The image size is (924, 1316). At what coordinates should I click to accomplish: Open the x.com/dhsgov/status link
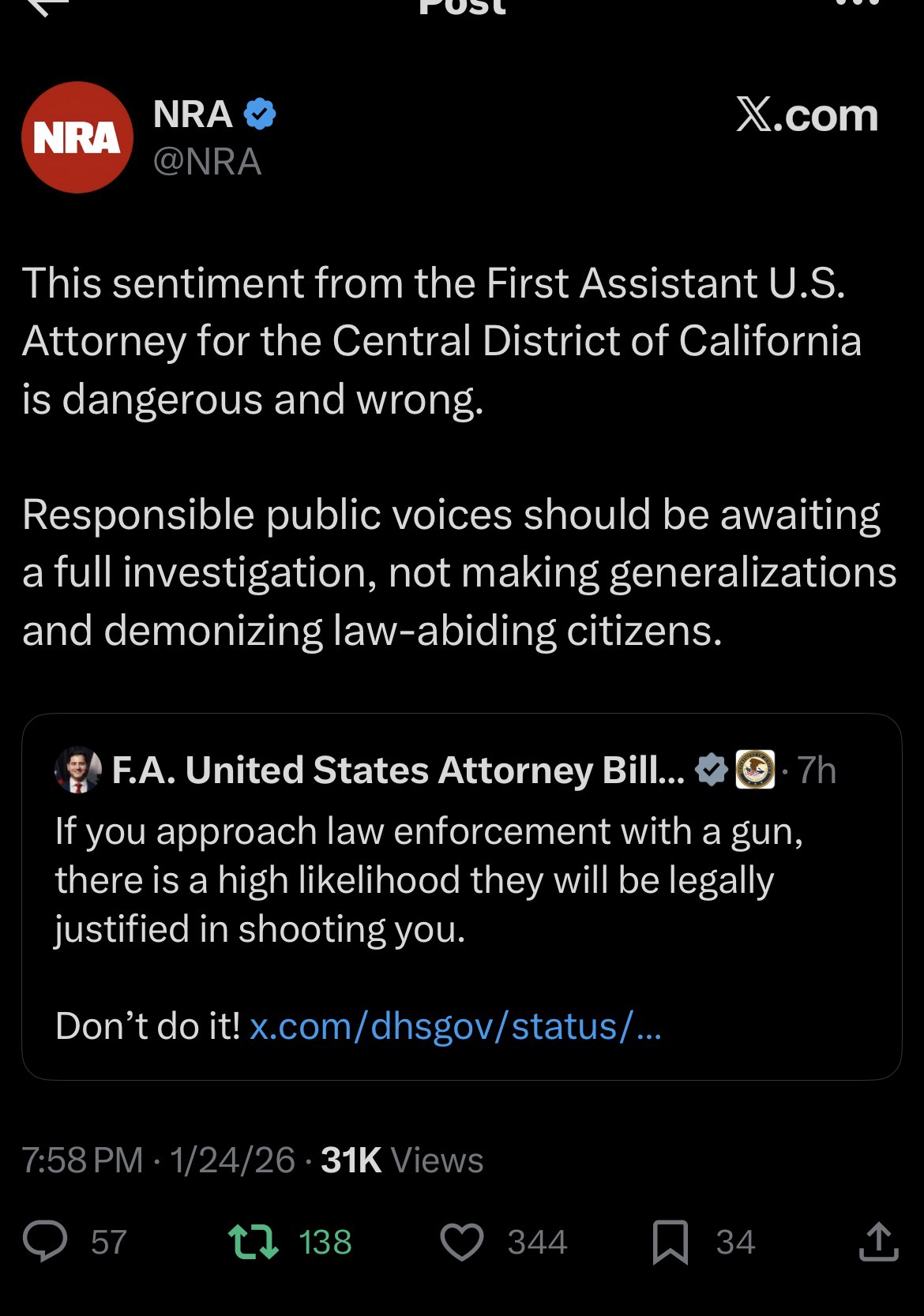pos(455,1025)
